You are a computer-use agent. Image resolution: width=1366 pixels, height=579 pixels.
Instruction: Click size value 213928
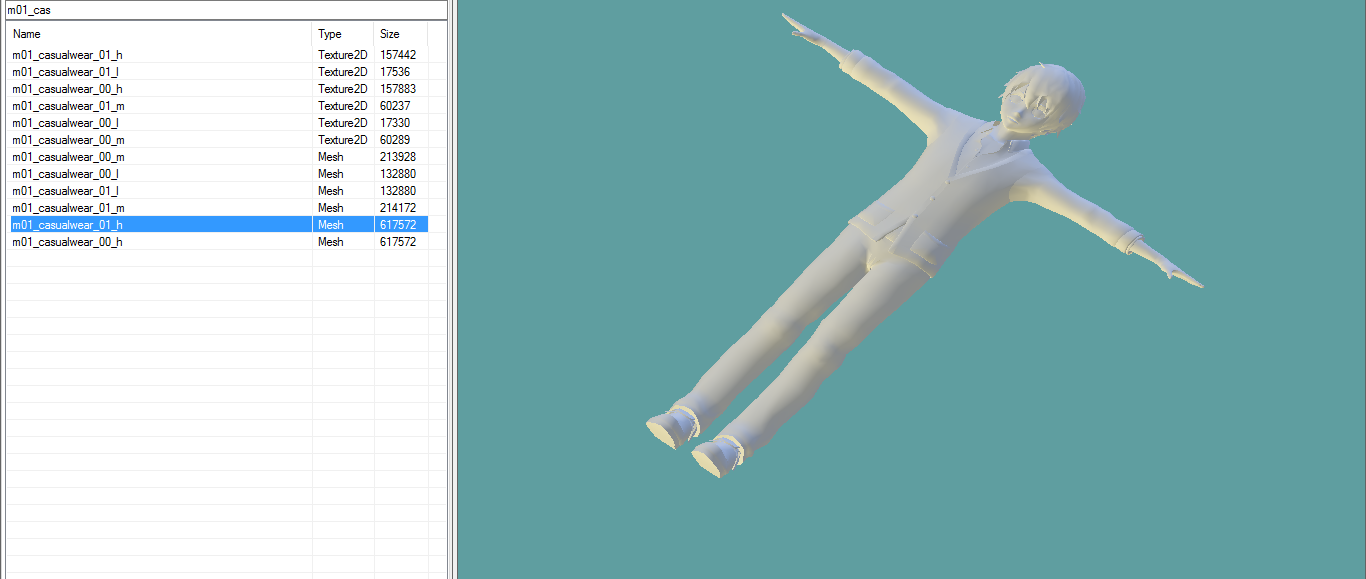click(398, 157)
